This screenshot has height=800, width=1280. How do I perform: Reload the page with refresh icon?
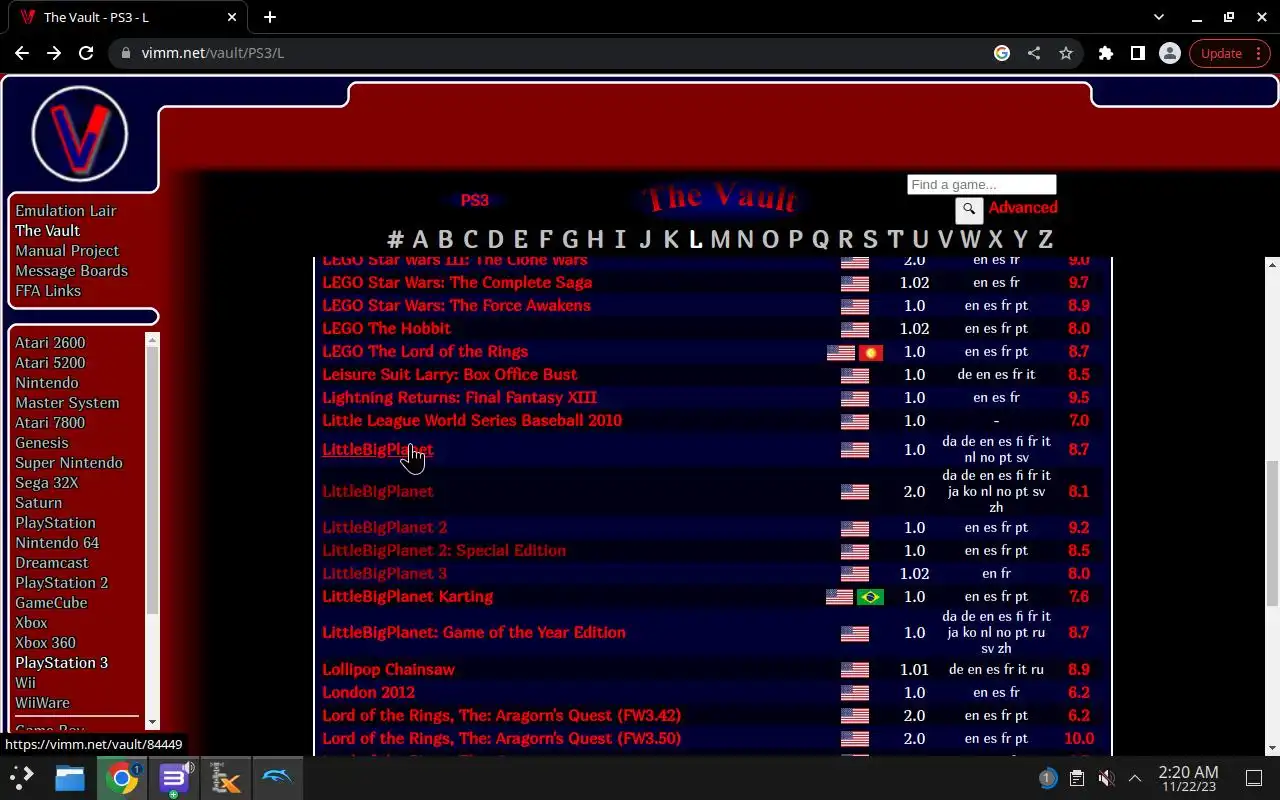pyautogui.click(x=86, y=53)
